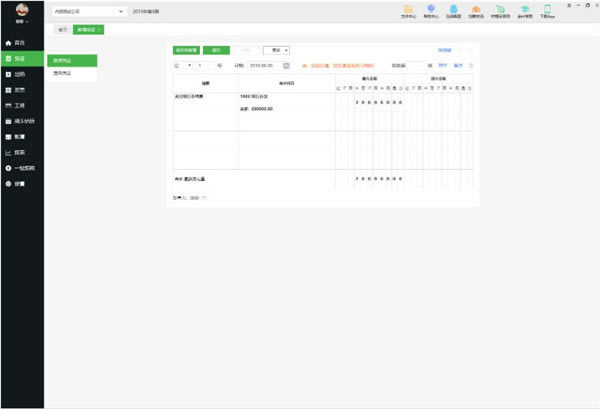Switch to the grey home tab

tap(62, 29)
